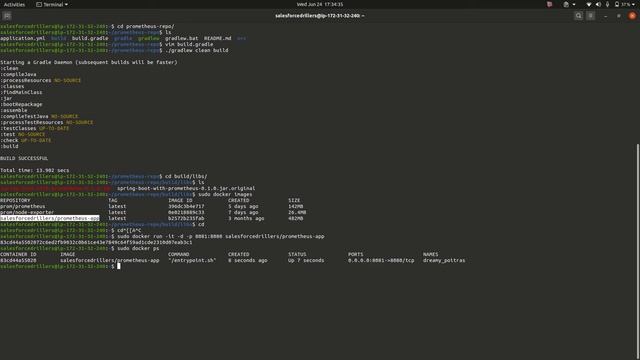
Task: Open the terminal hamburger menu
Action: click(591, 16)
